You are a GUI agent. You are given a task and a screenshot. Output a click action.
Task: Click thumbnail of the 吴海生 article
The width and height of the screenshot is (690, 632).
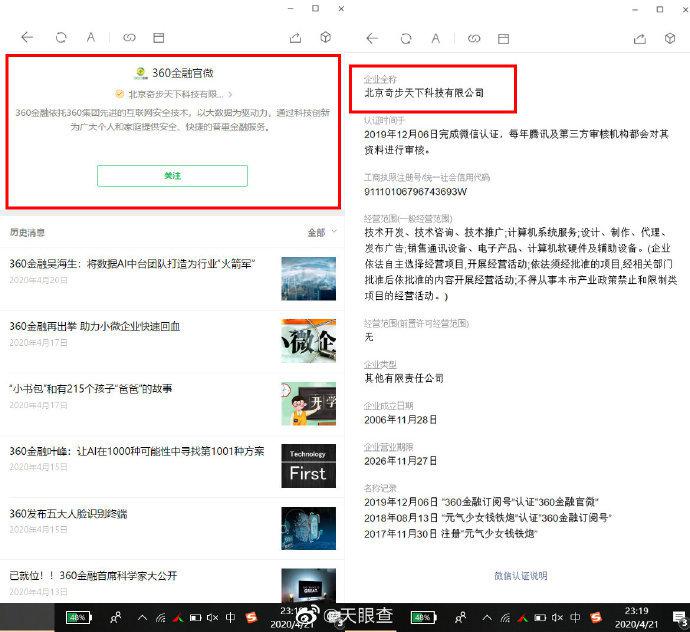(308, 279)
